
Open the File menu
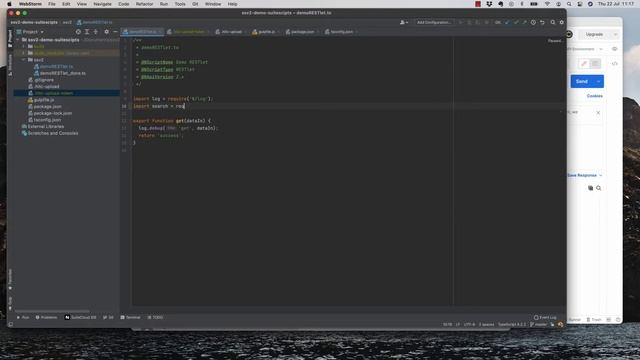coord(52,4)
